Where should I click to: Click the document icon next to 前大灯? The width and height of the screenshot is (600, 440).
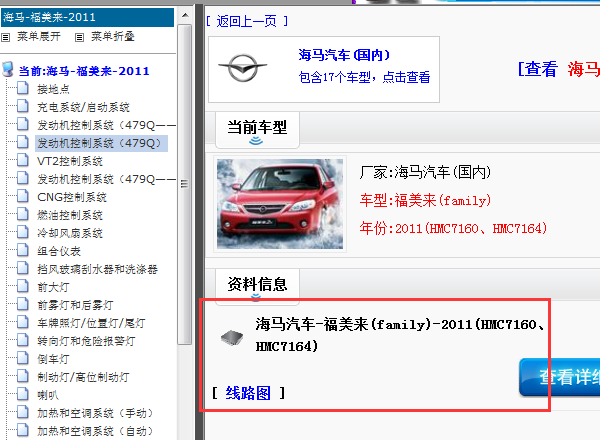coord(23,286)
